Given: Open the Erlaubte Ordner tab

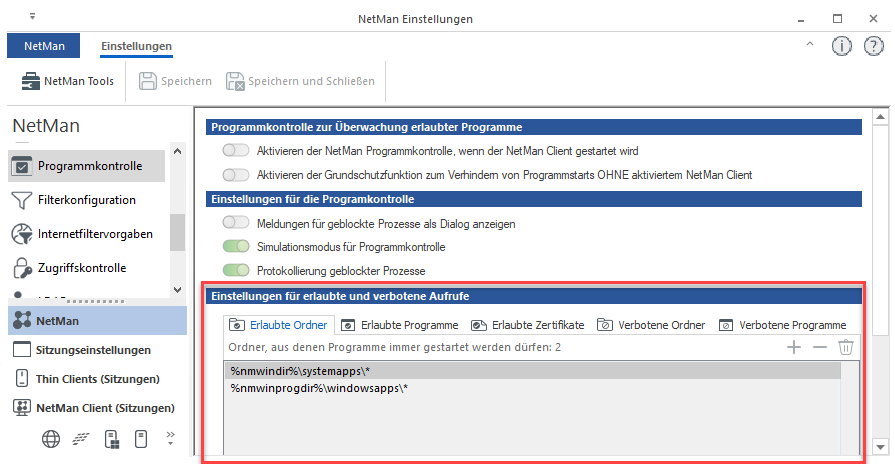Looking at the screenshot, I should coord(279,325).
